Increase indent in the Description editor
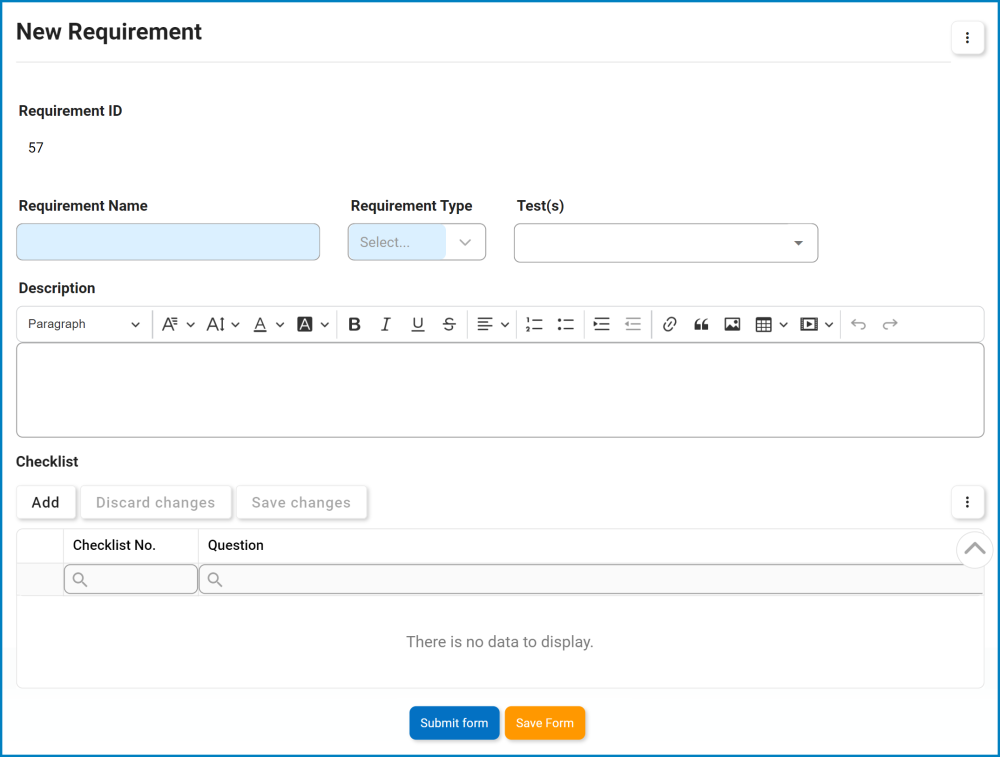The image size is (1000, 757). coord(601,323)
